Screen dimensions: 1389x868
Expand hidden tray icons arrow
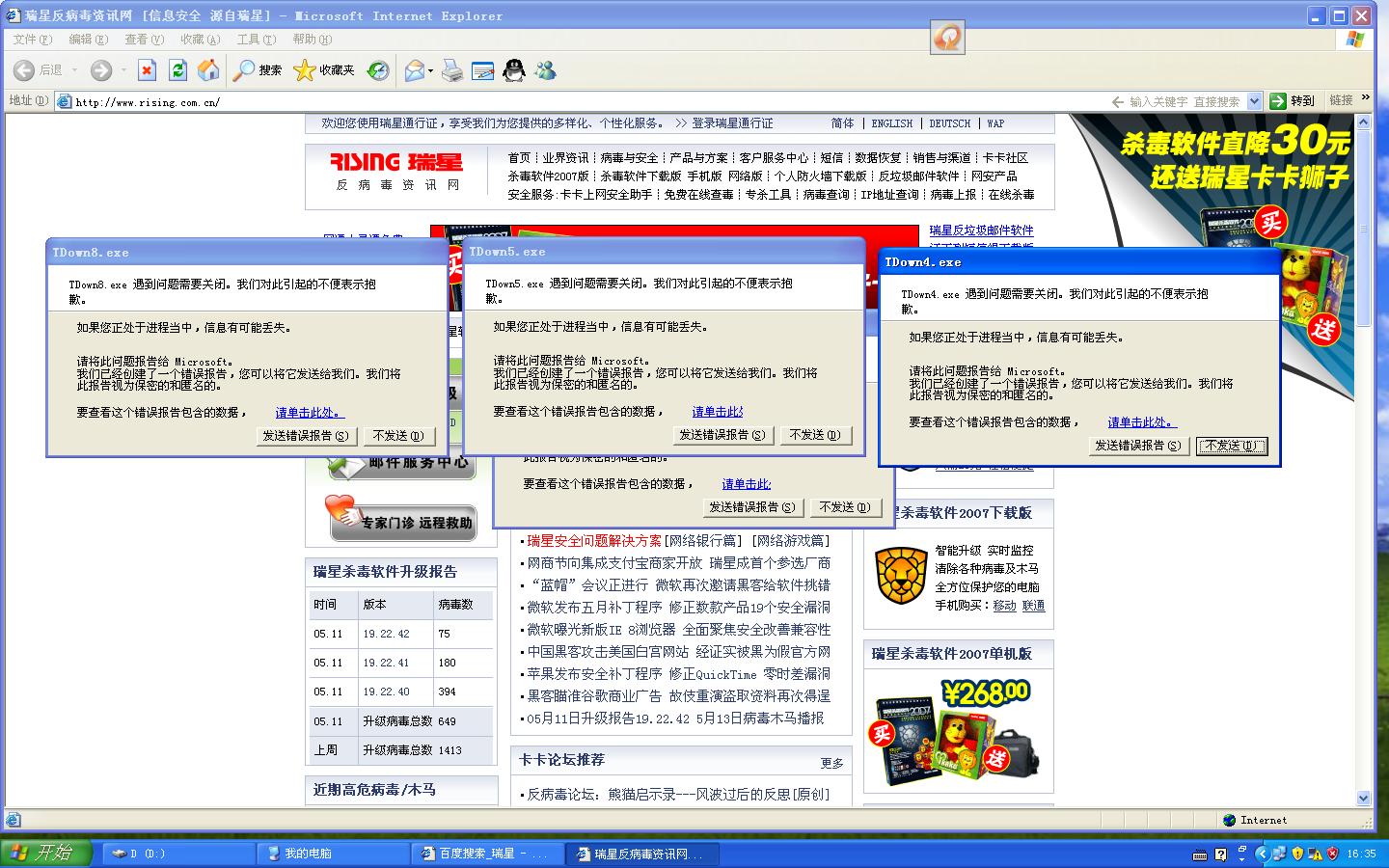pos(1262,854)
